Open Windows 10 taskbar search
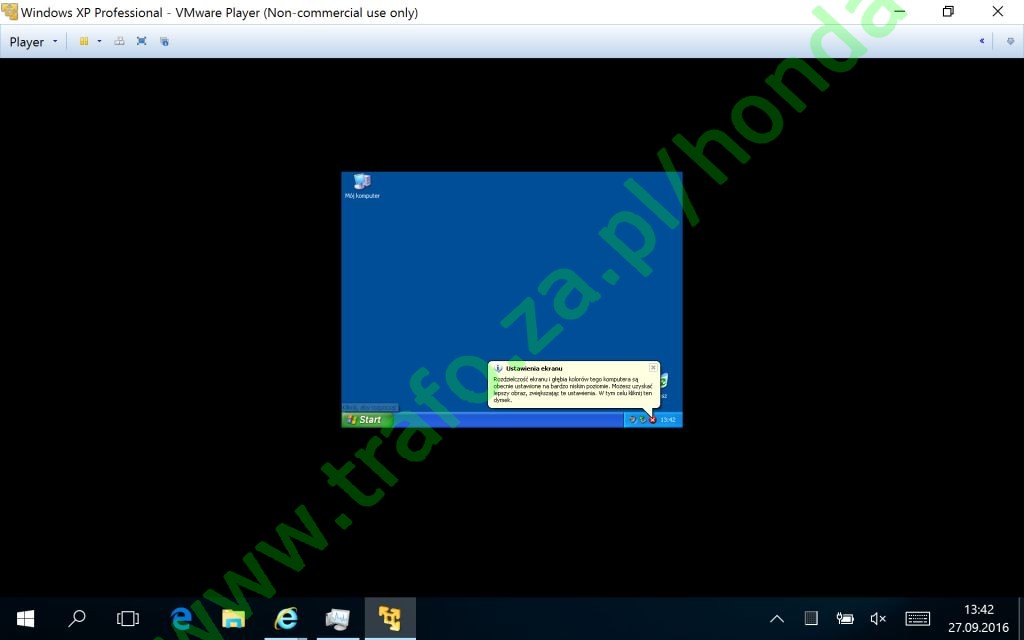 pos(77,618)
